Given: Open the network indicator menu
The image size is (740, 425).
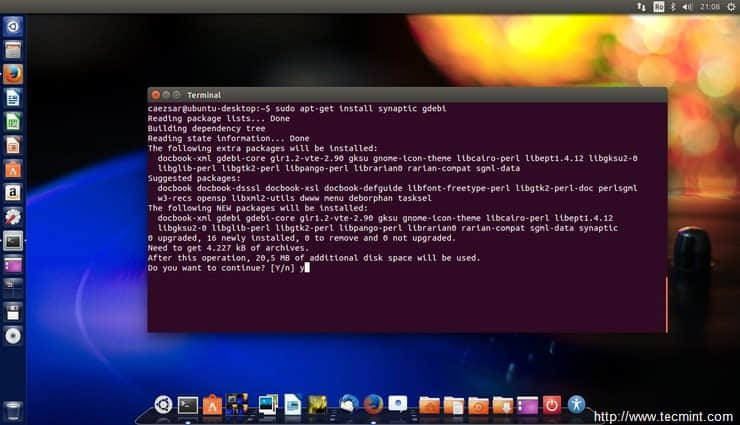Looking at the screenshot, I should [641, 7].
